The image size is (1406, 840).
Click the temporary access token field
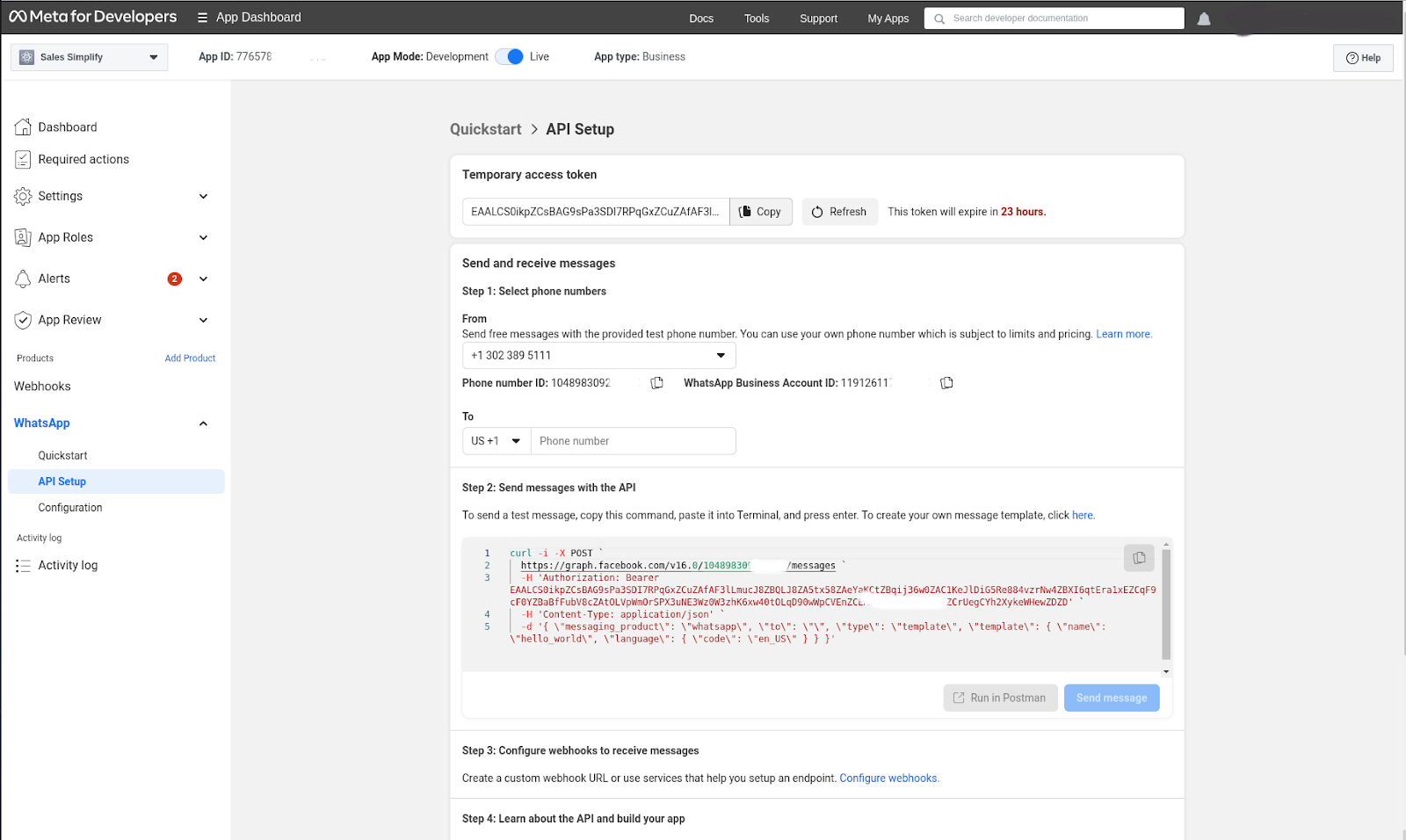coord(596,212)
